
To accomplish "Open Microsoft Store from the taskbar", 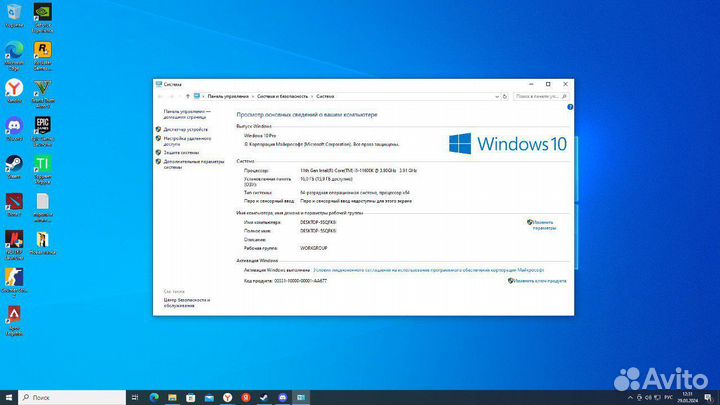I will pyautogui.click(x=191, y=397).
